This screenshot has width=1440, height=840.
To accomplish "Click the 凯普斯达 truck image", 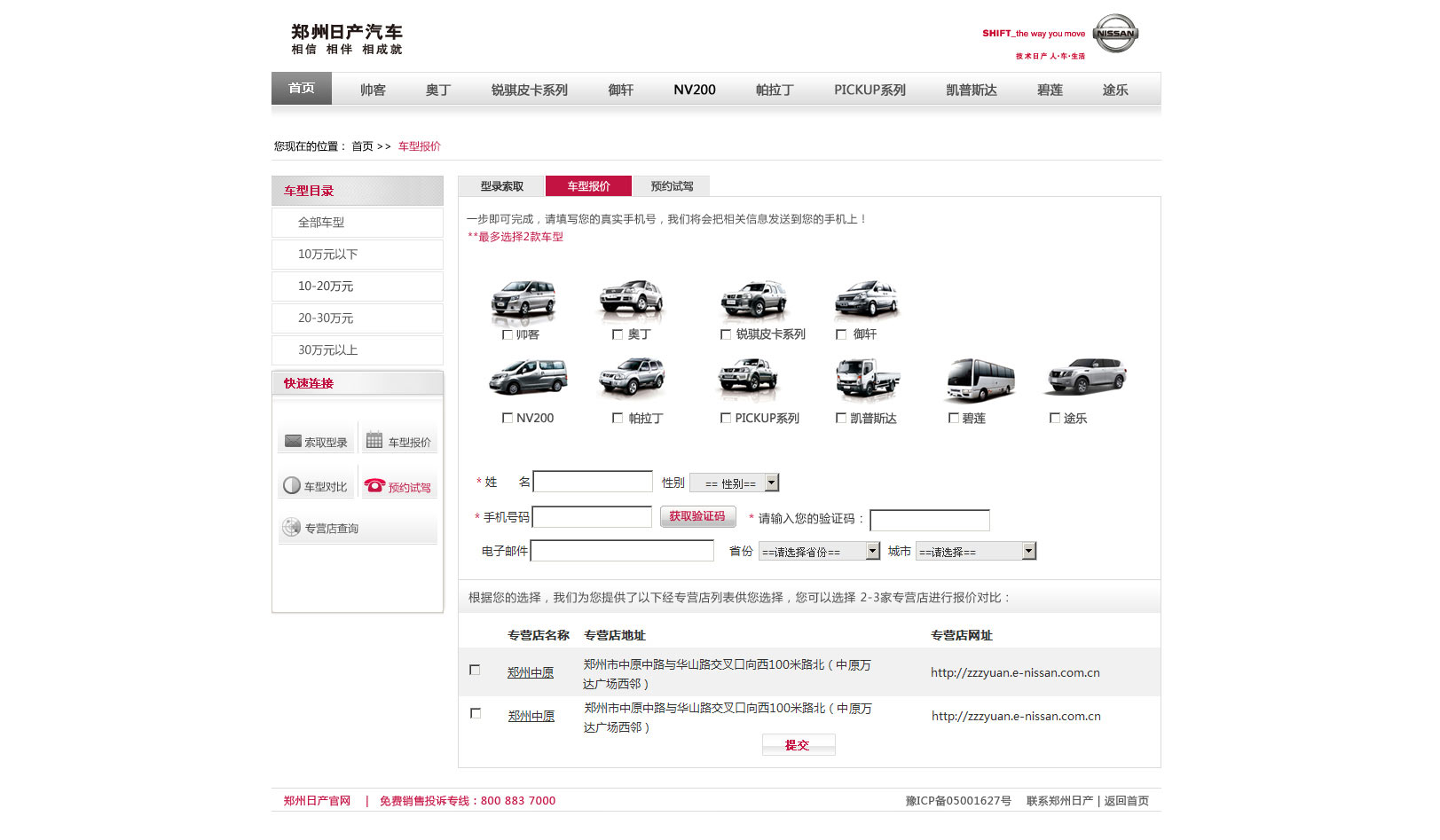I will coord(868,379).
